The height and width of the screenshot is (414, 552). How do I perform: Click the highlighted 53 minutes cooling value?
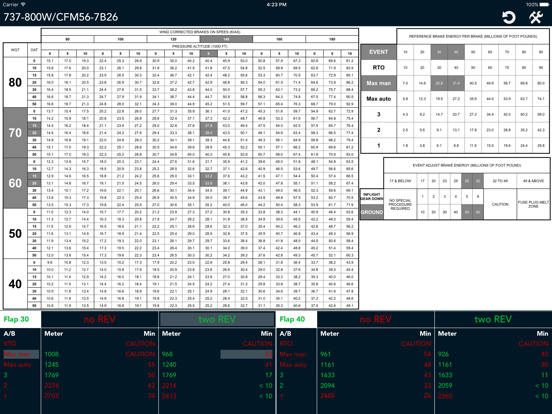[246, 354]
